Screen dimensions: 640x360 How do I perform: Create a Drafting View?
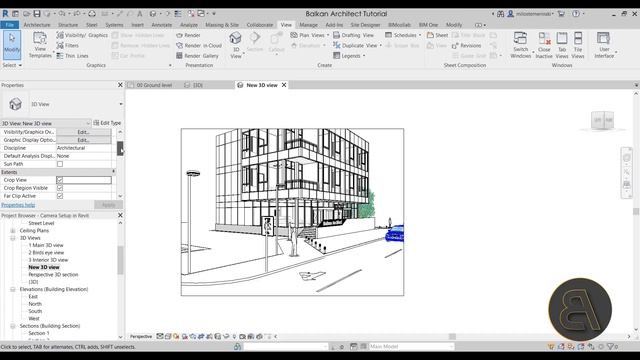[353, 36]
